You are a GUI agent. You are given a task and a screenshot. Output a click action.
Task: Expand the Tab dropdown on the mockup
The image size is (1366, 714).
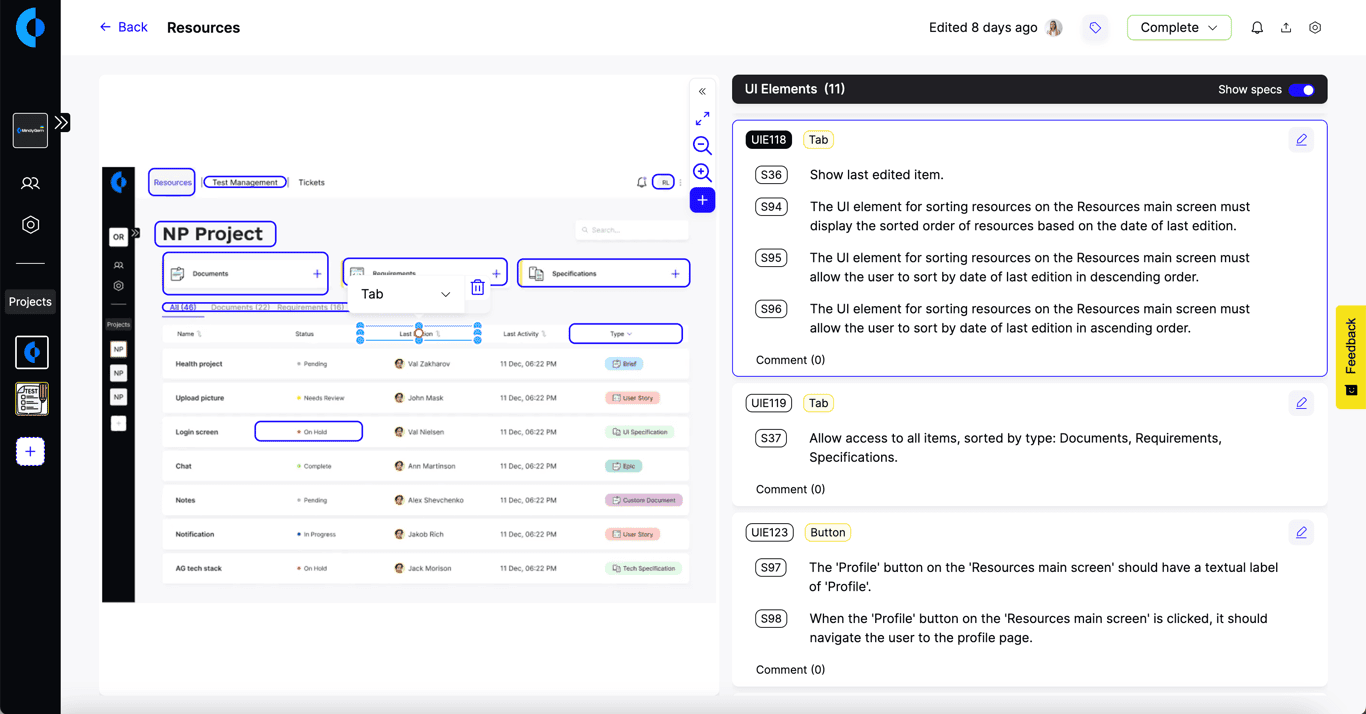[446, 294]
